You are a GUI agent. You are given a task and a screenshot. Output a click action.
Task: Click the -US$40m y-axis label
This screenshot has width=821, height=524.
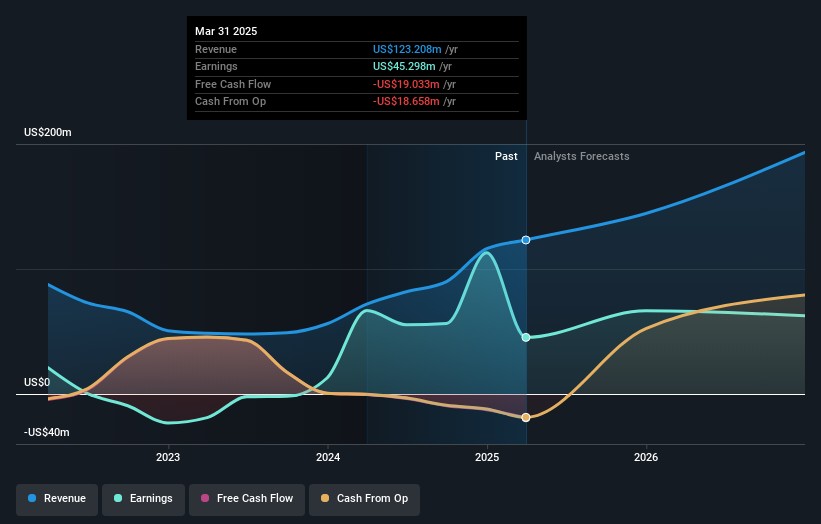coord(48,432)
